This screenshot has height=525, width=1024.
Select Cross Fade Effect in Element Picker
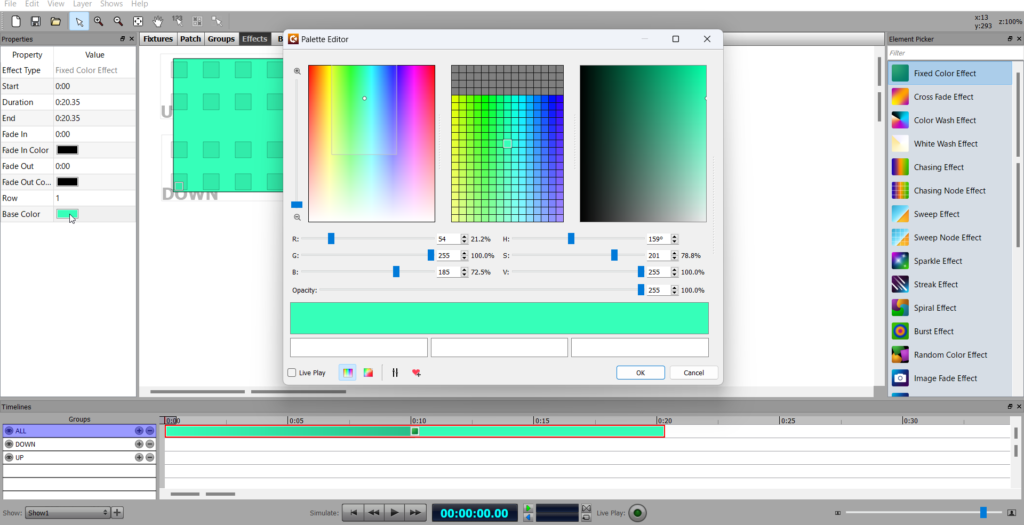click(943, 97)
